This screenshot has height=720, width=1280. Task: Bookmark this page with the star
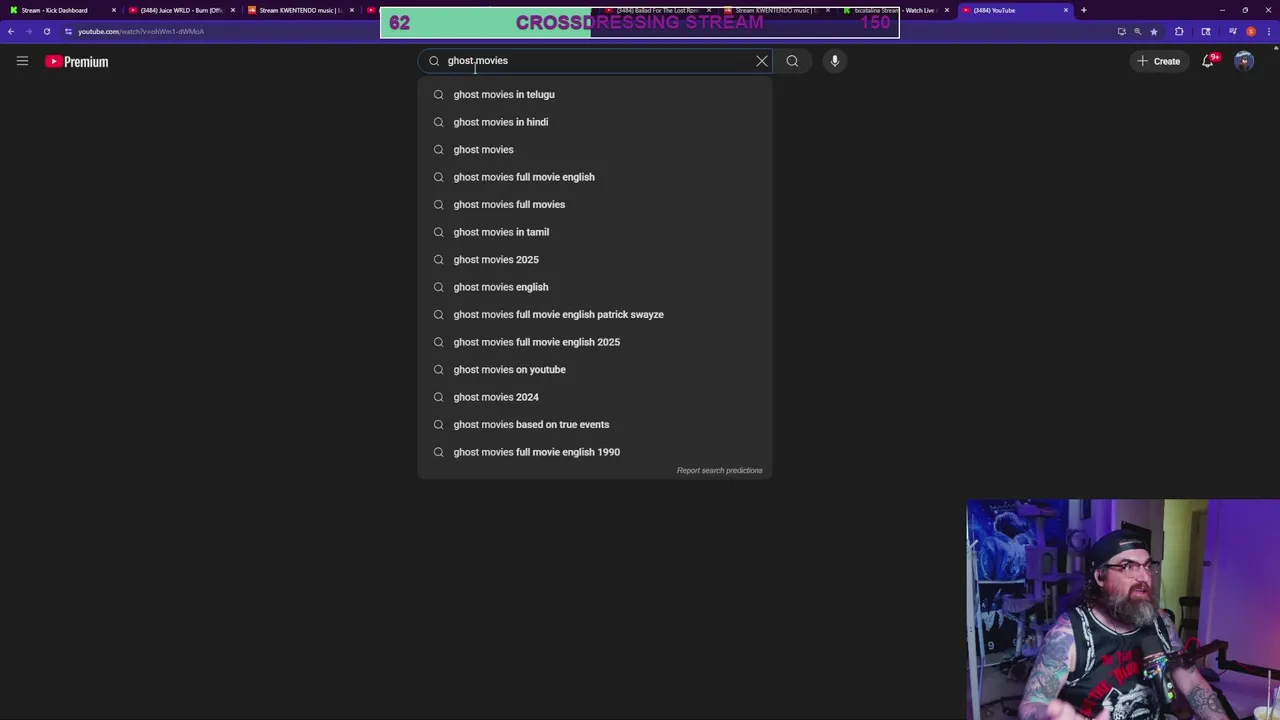click(1153, 31)
